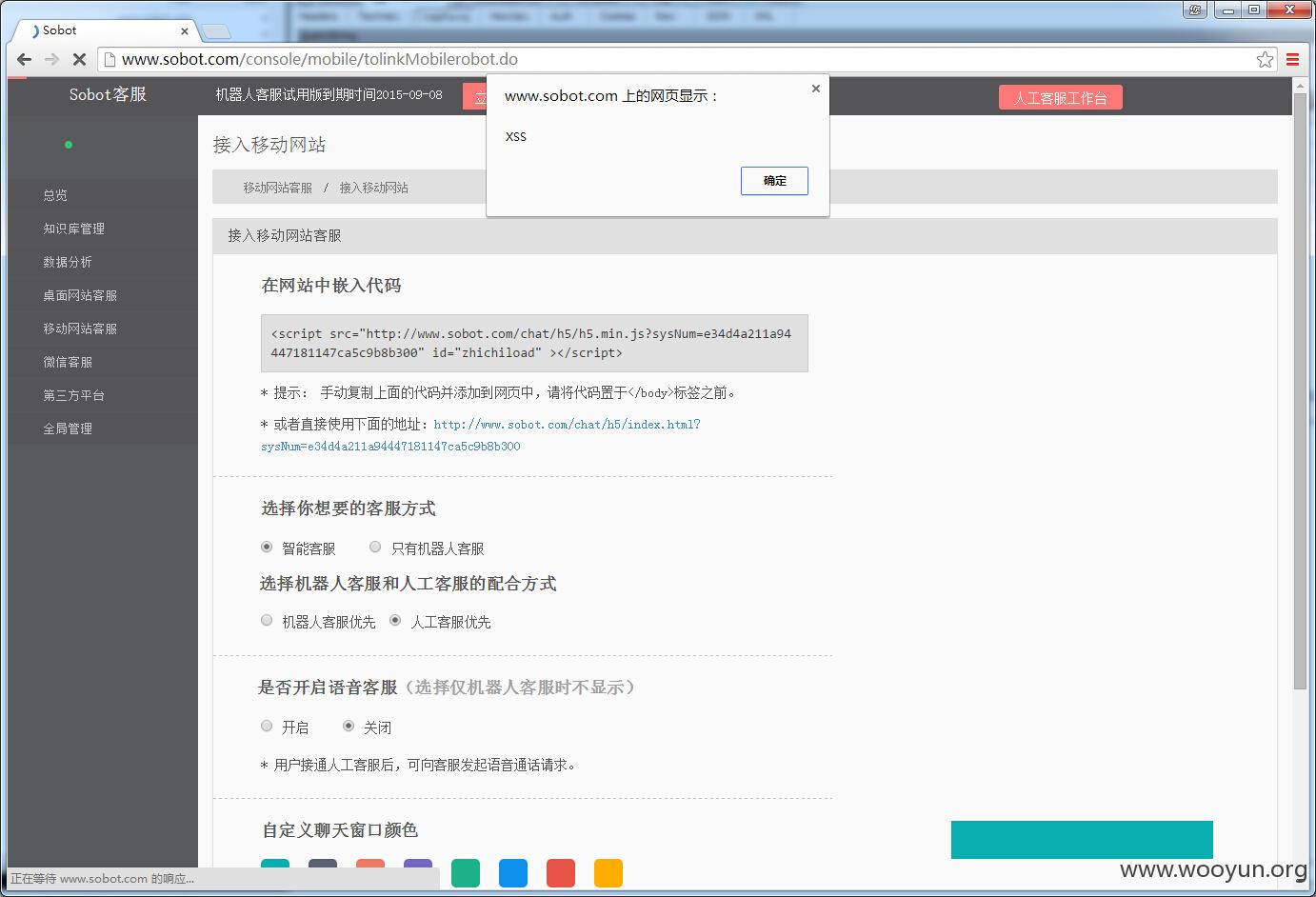Dismiss the alert dialog with the X
1316x897 pixels.
[x=815, y=89]
